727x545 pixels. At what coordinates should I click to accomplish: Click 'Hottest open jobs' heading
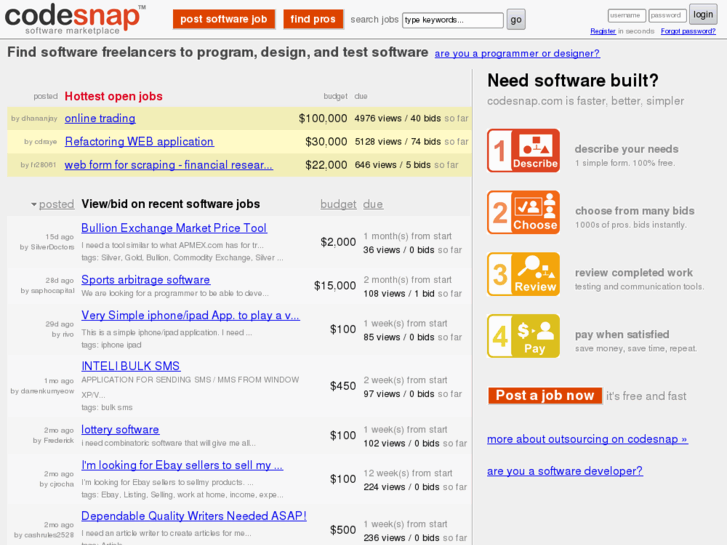point(114,96)
